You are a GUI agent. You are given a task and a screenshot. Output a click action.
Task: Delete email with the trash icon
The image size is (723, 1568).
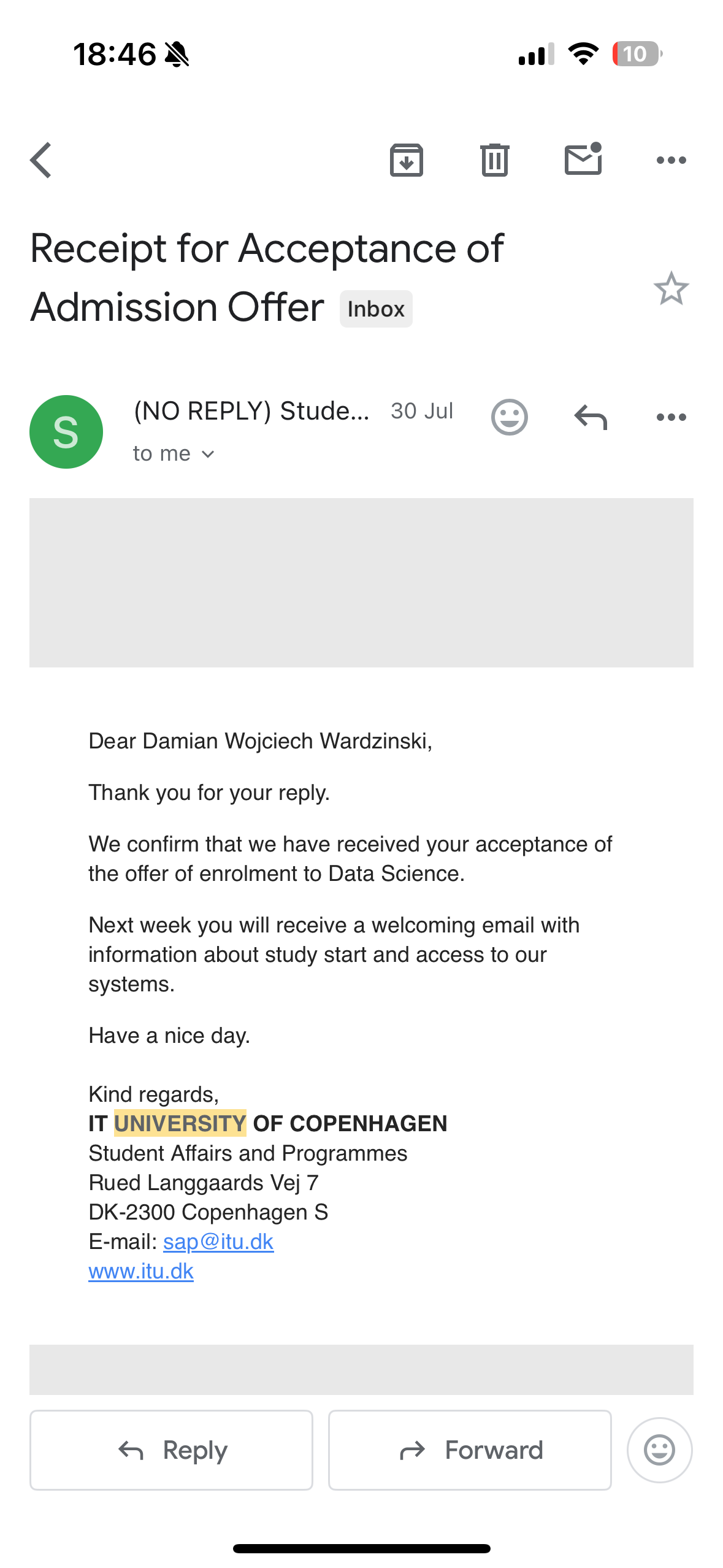(494, 161)
